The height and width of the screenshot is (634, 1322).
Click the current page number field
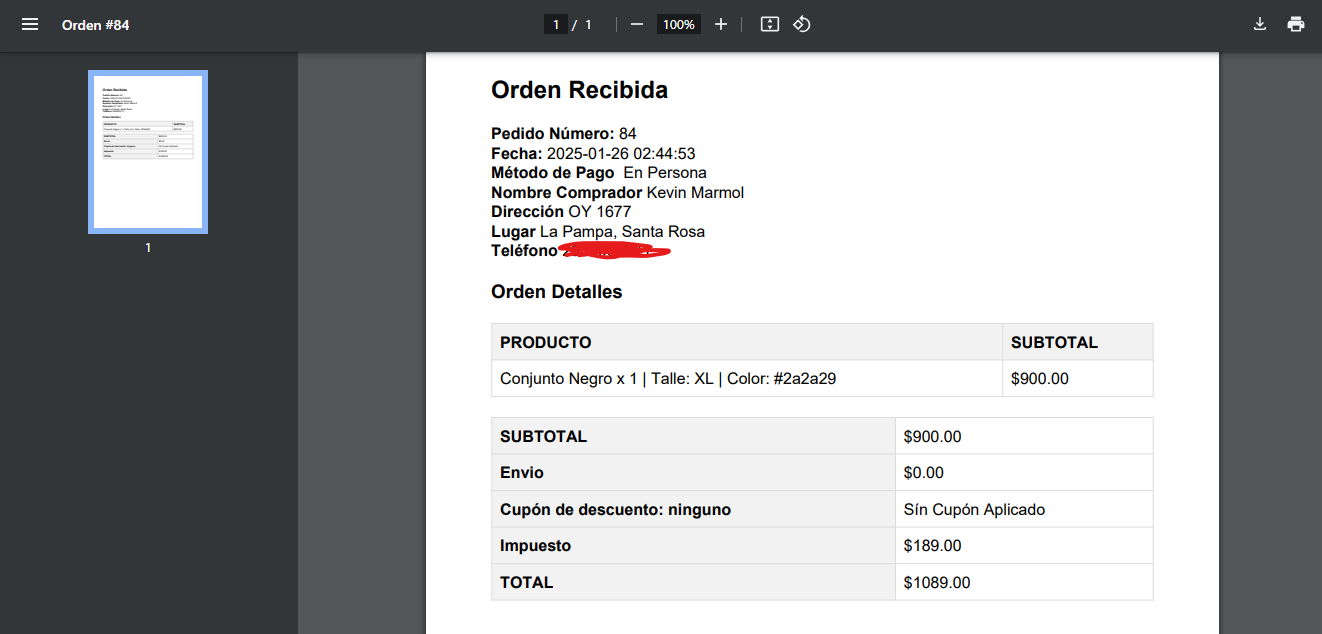click(x=556, y=24)
